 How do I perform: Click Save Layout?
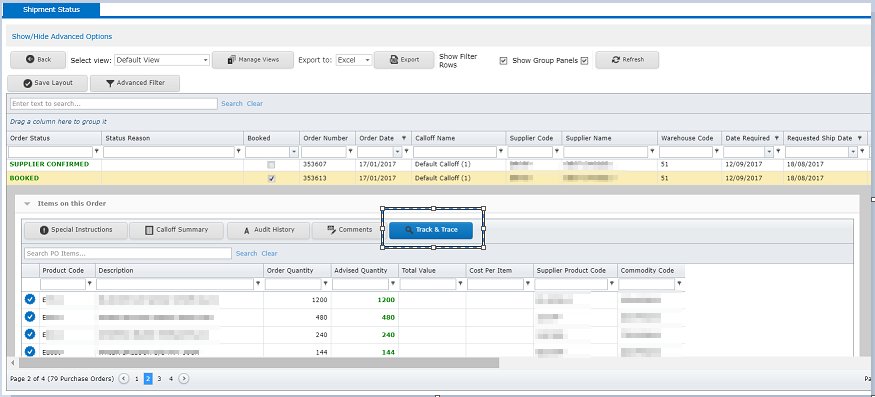[x=47, y=83]
